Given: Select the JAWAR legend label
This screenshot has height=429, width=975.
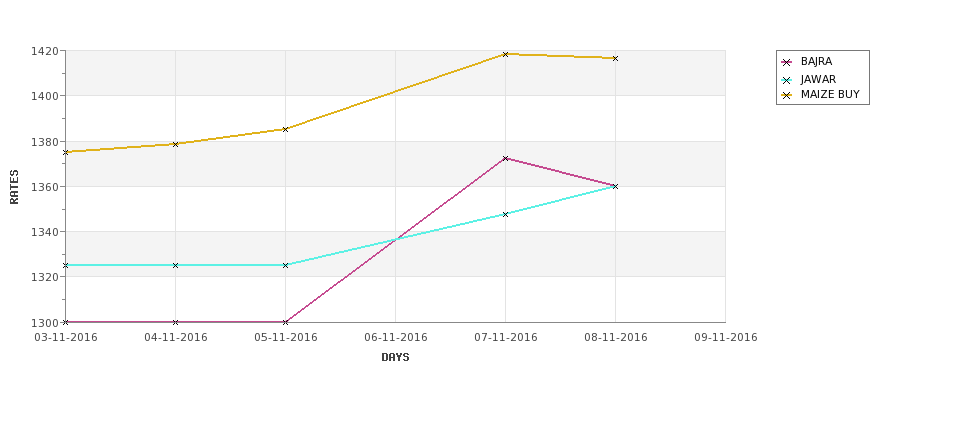Looking at the screenshot, I should [818, 80].
